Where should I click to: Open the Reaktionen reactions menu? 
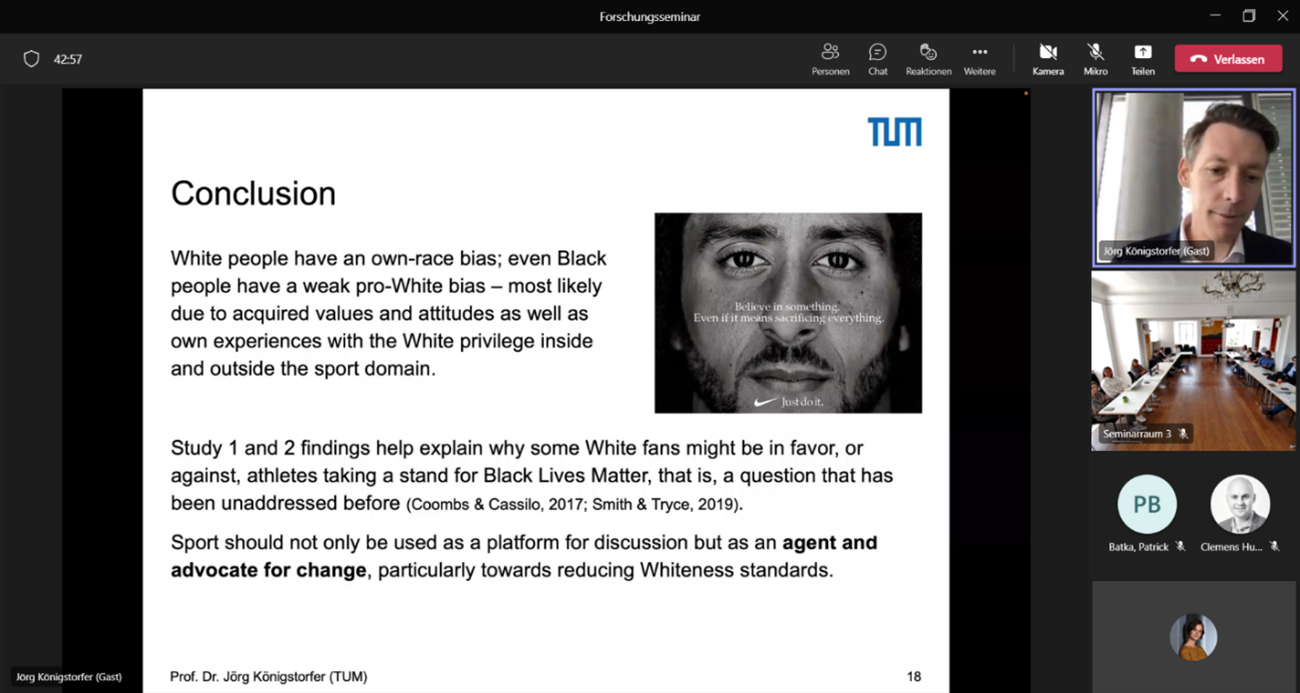tap(928, 59)
